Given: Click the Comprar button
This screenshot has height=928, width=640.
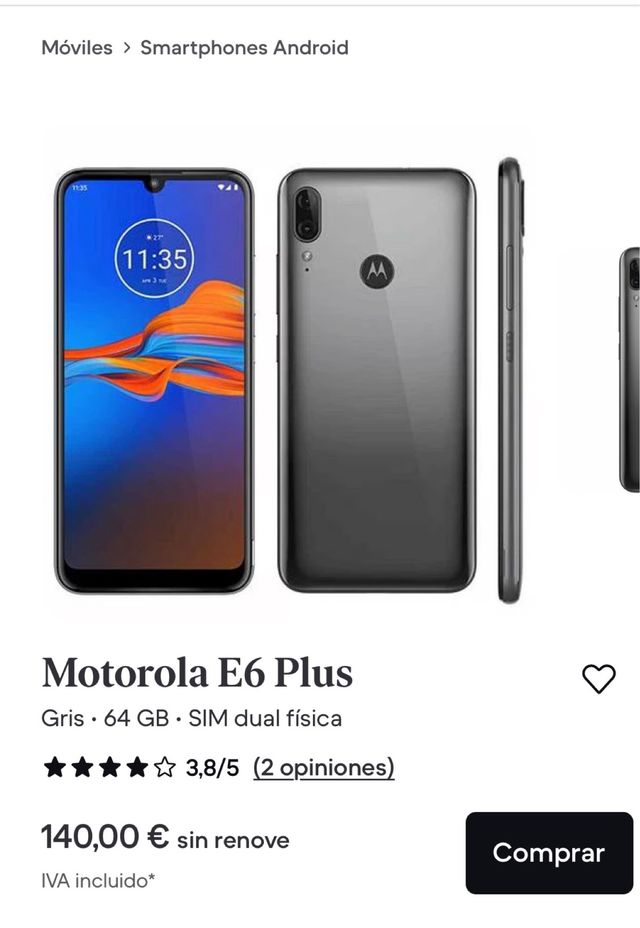Looking at the screenshot, I should click(x=549, y=853).
